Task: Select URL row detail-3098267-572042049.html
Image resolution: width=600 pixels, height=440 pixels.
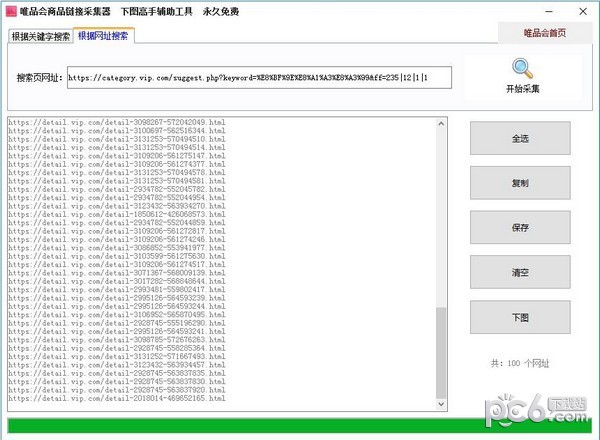Action: pyautogui.click(x=117, y=122)
